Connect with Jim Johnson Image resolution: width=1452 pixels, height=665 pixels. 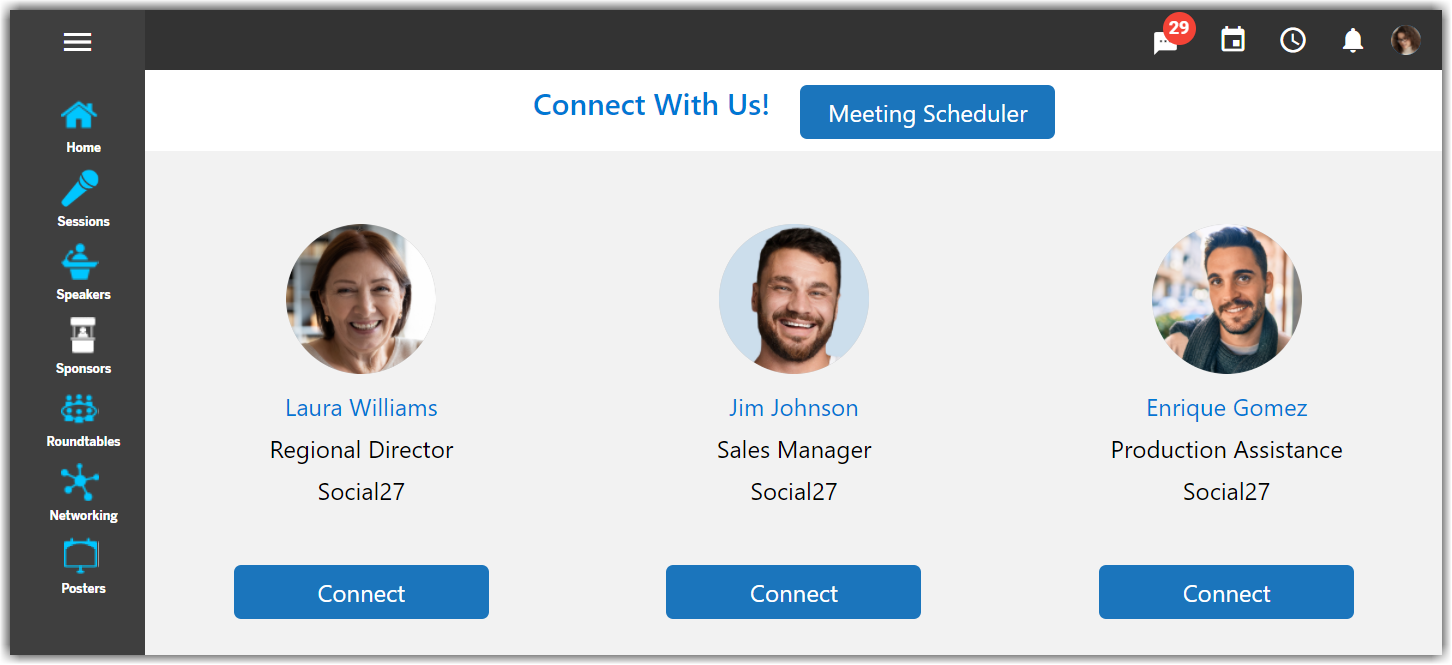(793, 593)
